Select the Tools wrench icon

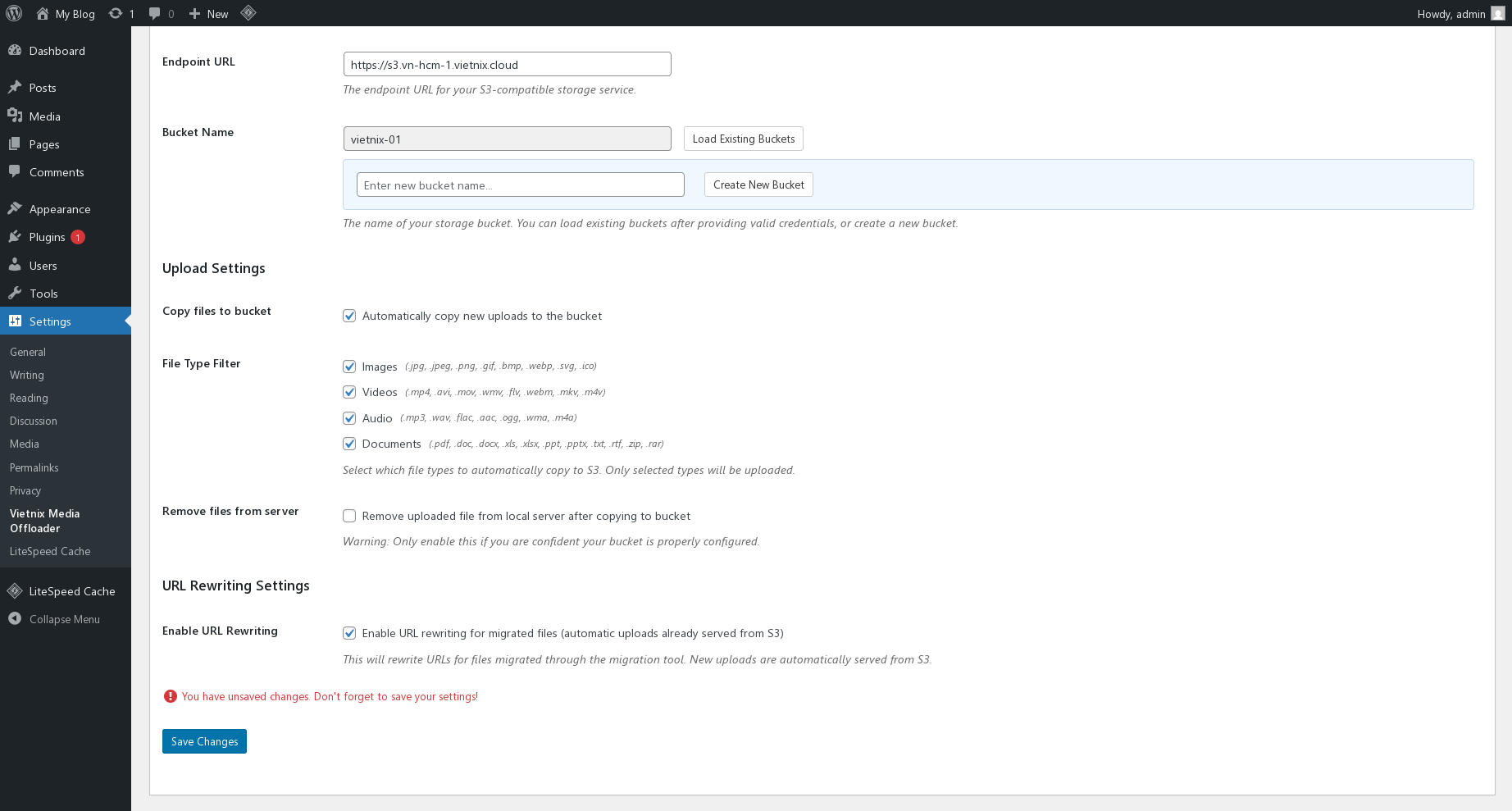pos(16,293)
